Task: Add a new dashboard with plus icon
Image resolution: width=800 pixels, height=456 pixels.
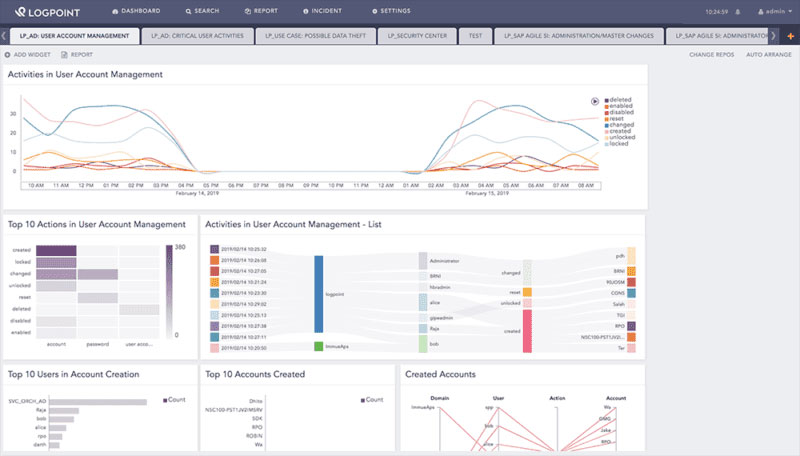Action: point(790,35)
